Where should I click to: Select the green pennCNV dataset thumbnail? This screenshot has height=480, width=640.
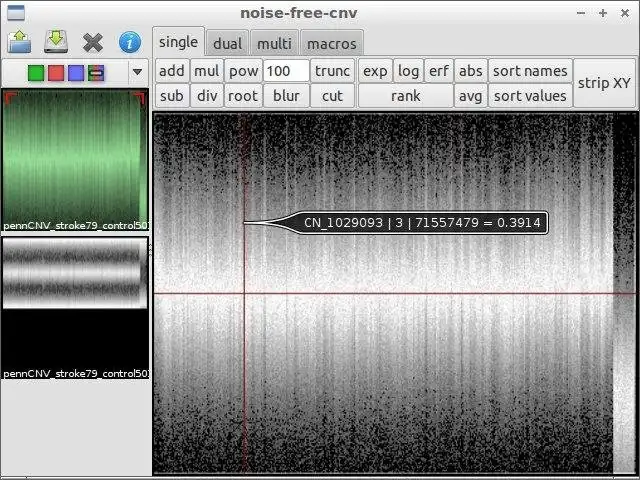[75, 160]
